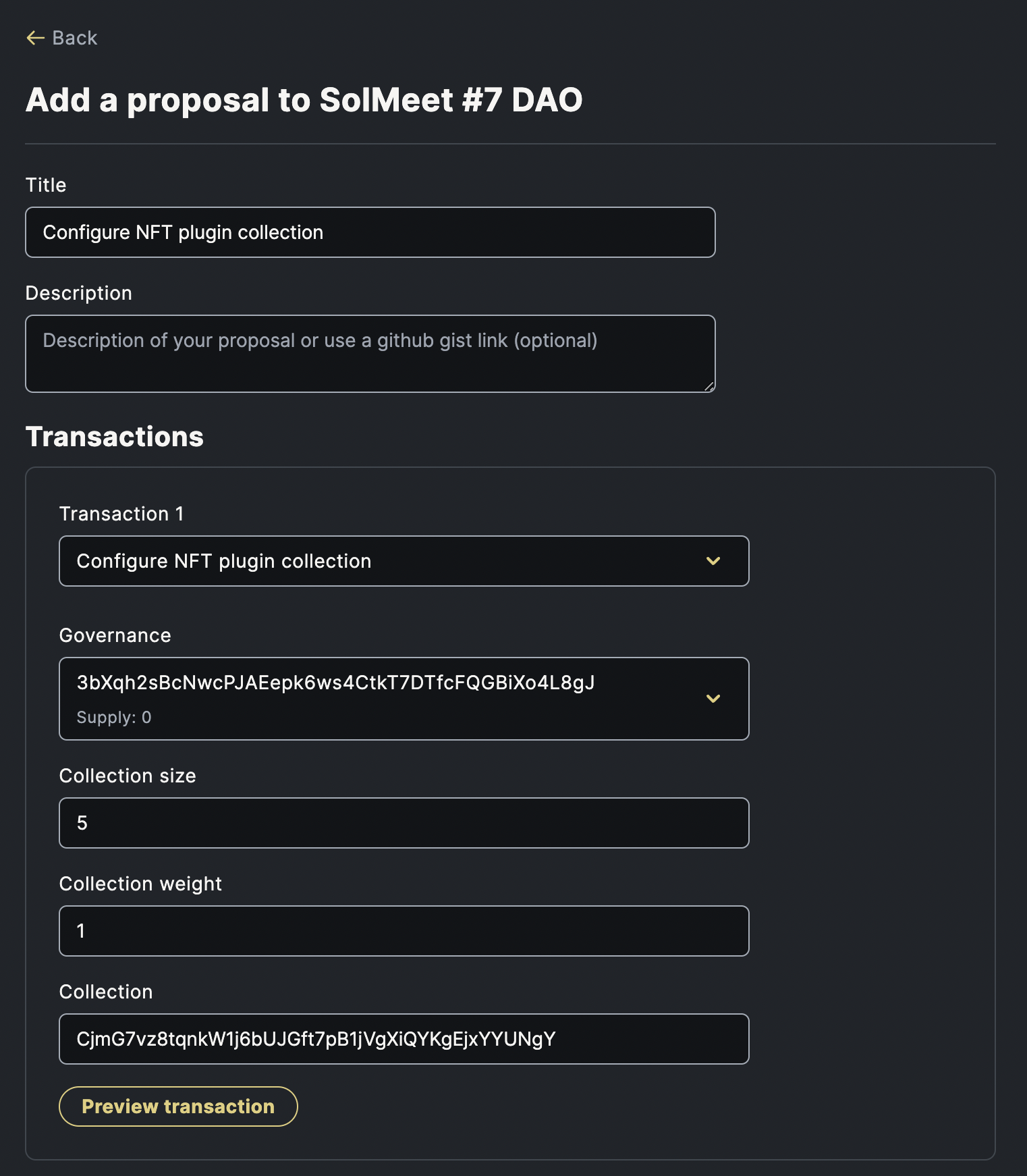
Task: Click the 'Supply: 0' text in Governance
Action: tap(114, 718)
